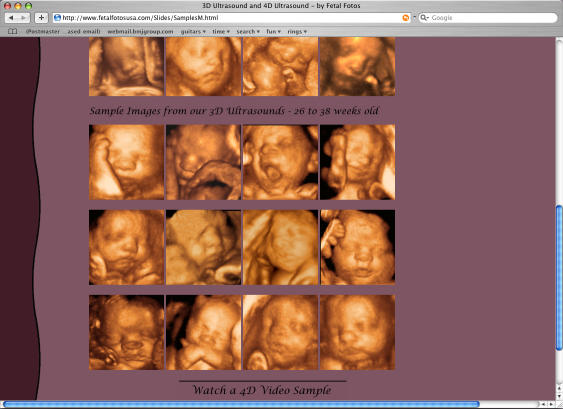Open the Postmaster bookmark

(x=43, y=32)
